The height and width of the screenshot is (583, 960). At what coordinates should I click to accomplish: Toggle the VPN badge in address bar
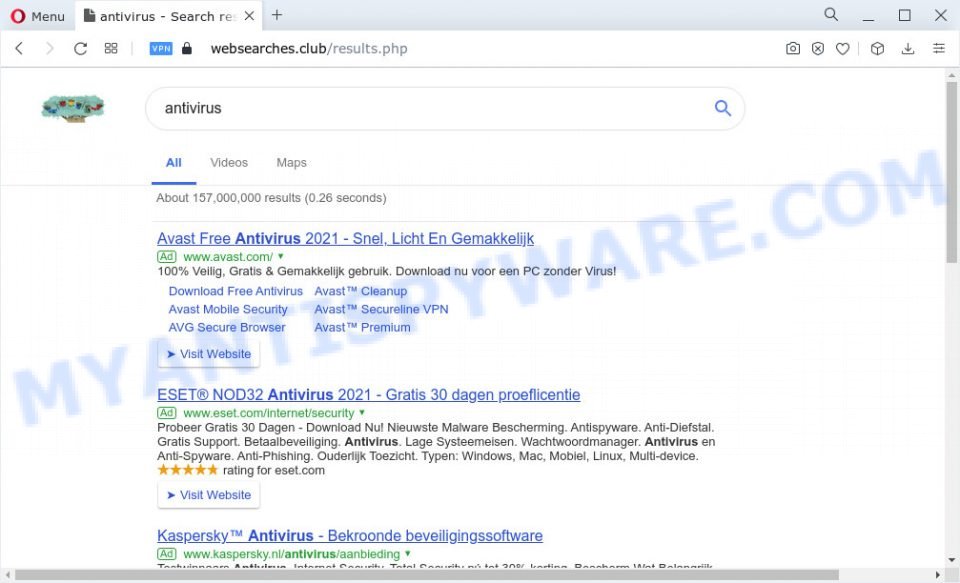pos(161,48)
